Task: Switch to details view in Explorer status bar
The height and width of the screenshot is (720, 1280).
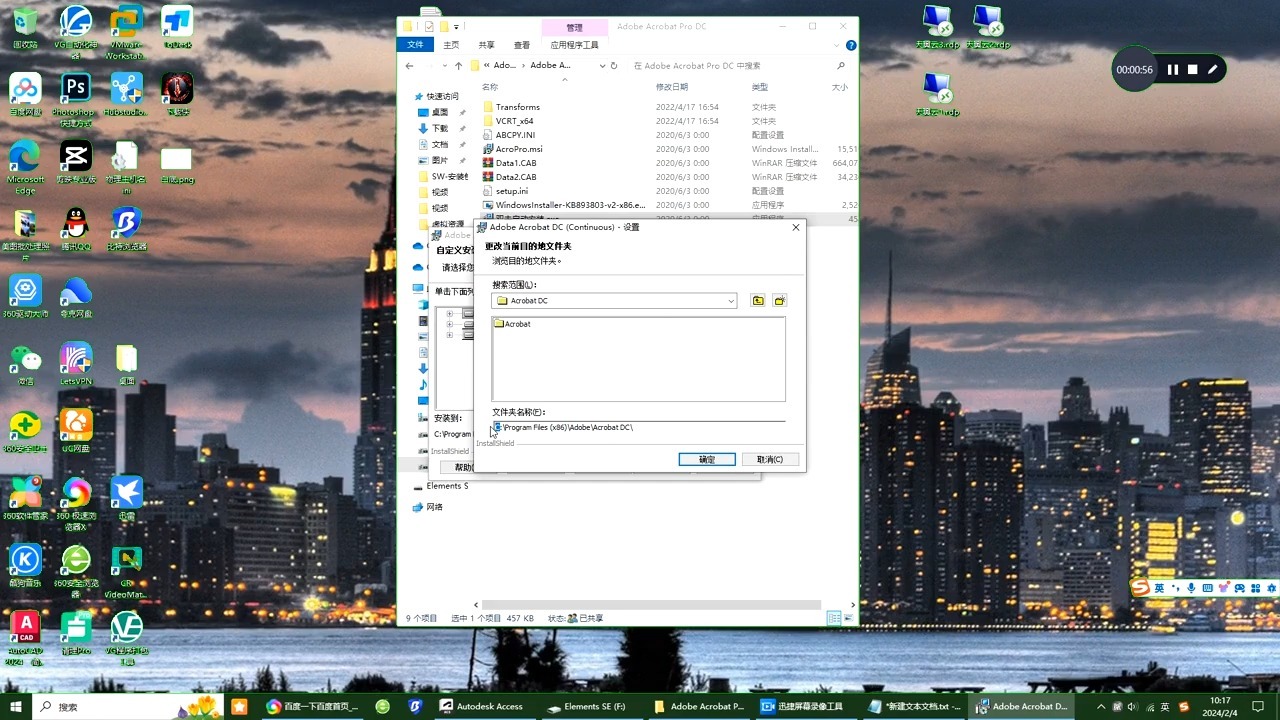Action: coord(834,619)
